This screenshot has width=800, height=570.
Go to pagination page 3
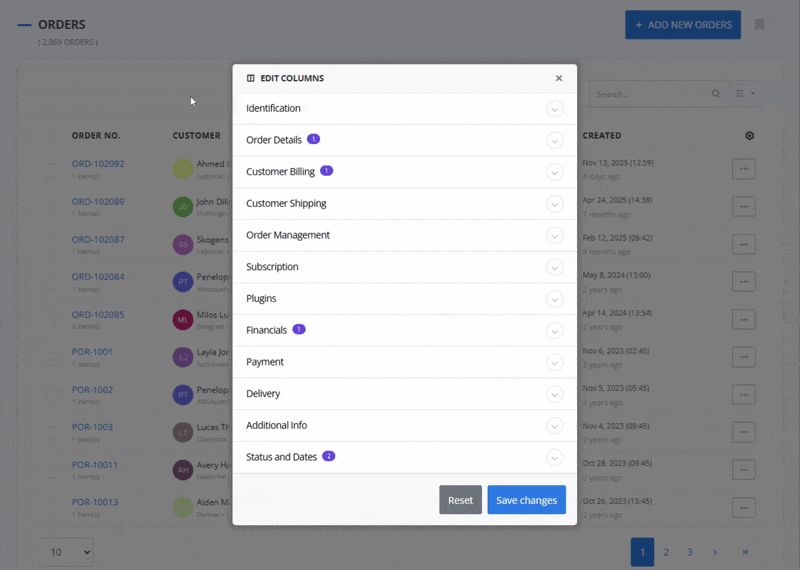pyautogui.click(x=689, y=552)
